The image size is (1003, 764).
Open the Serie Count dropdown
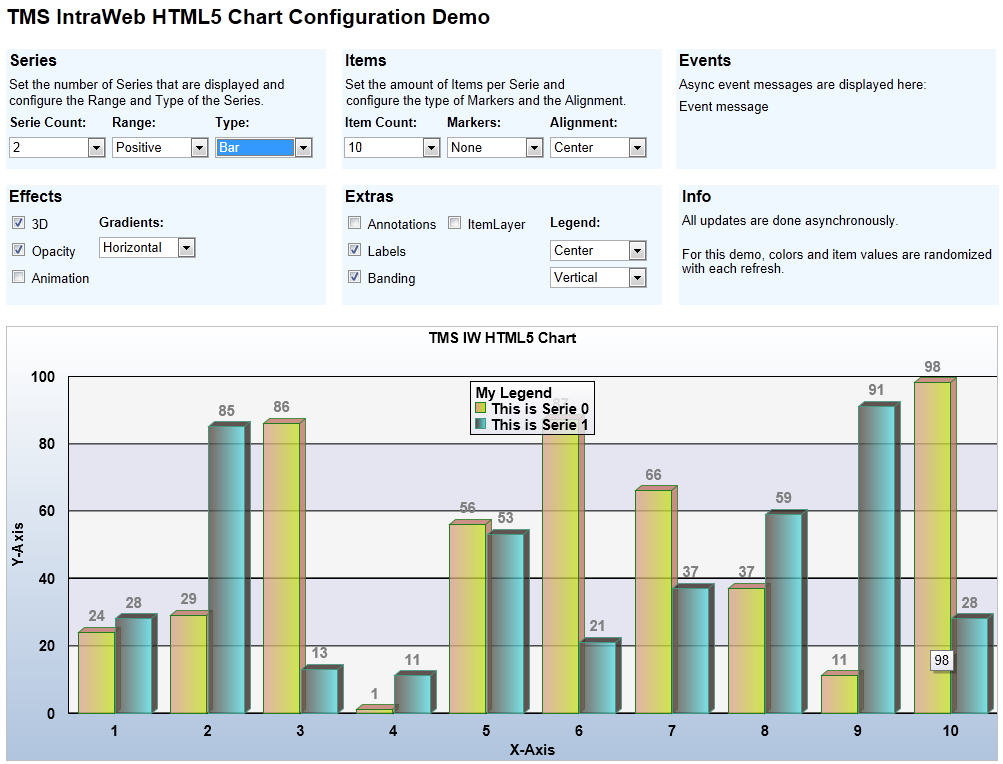click(57, 147)
